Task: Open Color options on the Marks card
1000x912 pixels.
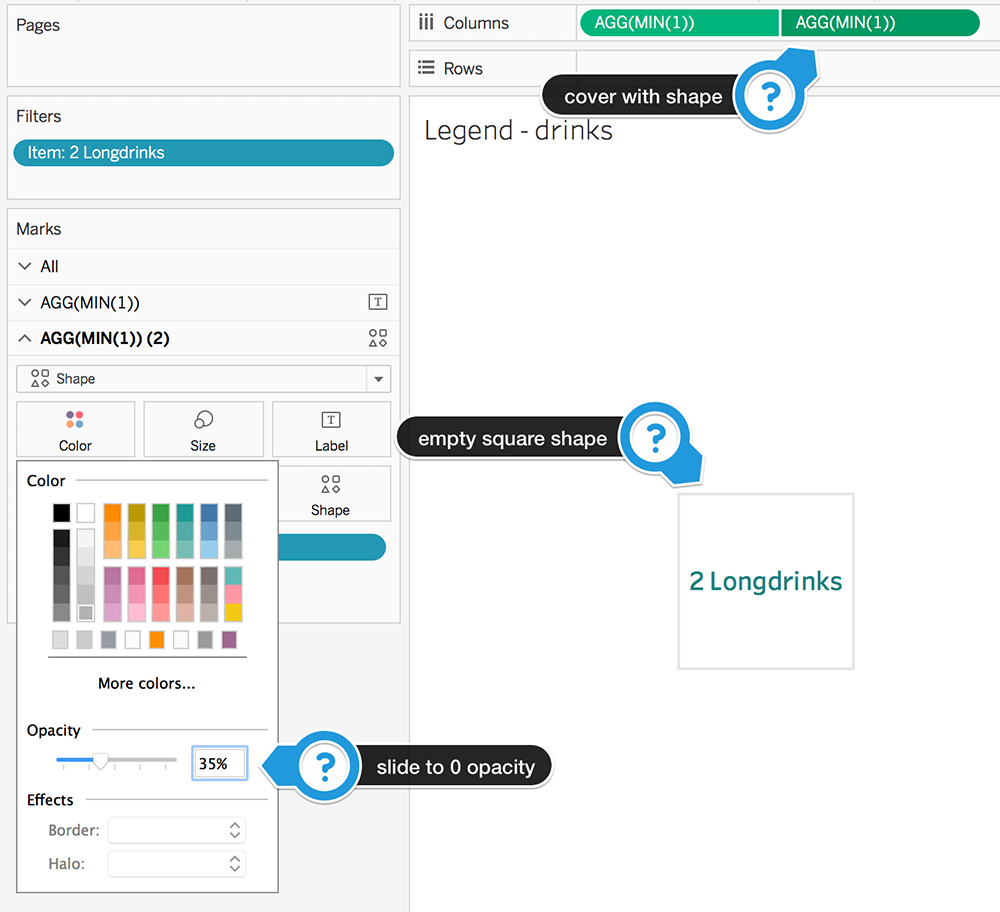Action: click(x=75, y=429)
